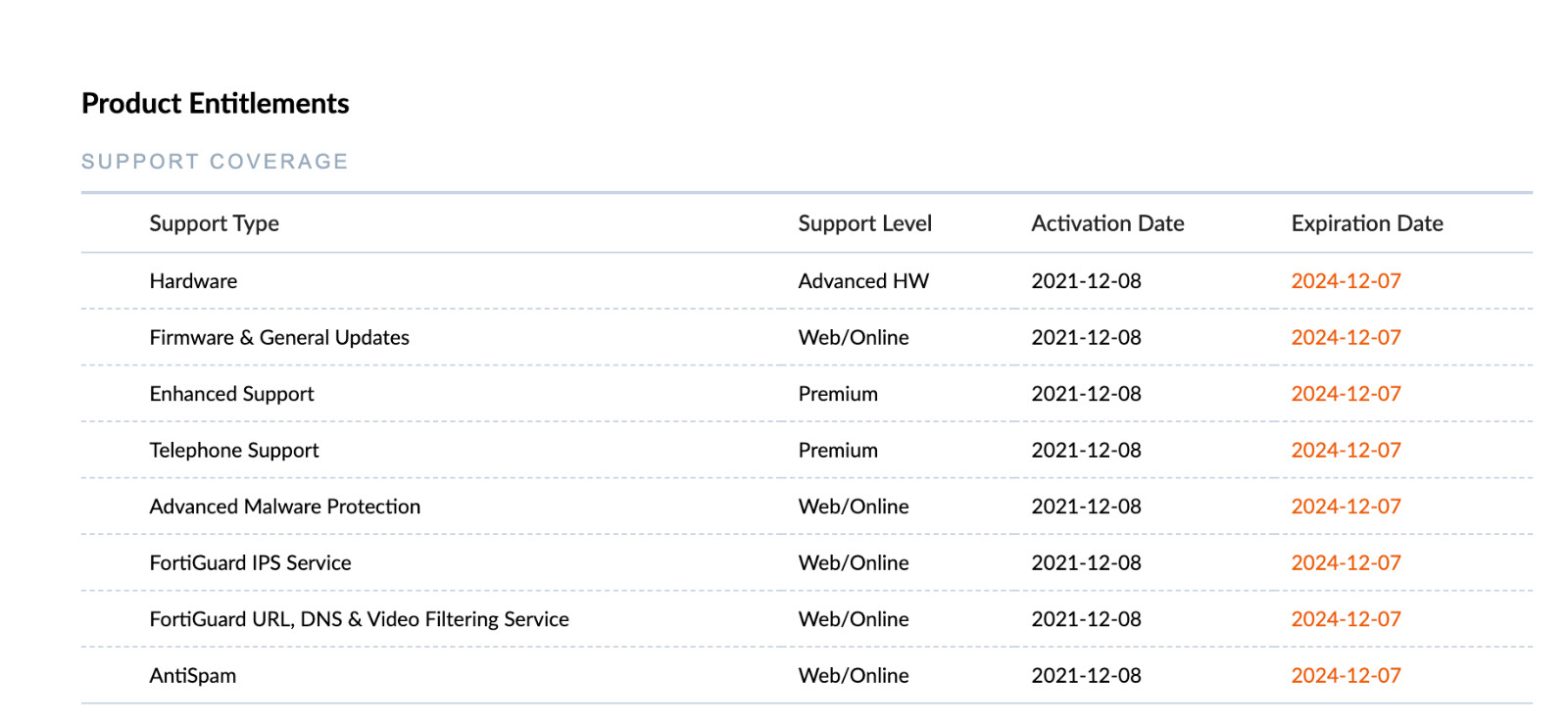1568x725 pixels.
Task: Click Telephone Support activation date
Action: [1087, 451]
